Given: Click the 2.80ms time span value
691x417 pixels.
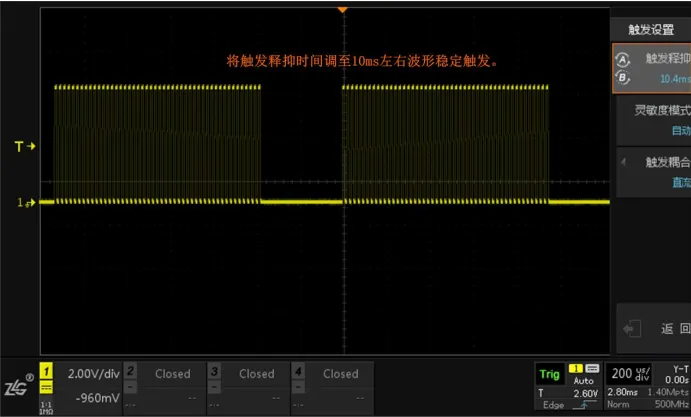Looking at the screenshot, I should (622, 392).
